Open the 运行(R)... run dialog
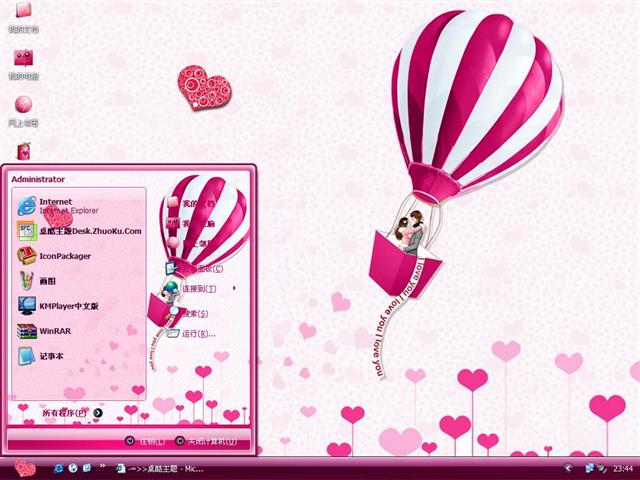Screen dimensions: 640x480 [192, 333]
